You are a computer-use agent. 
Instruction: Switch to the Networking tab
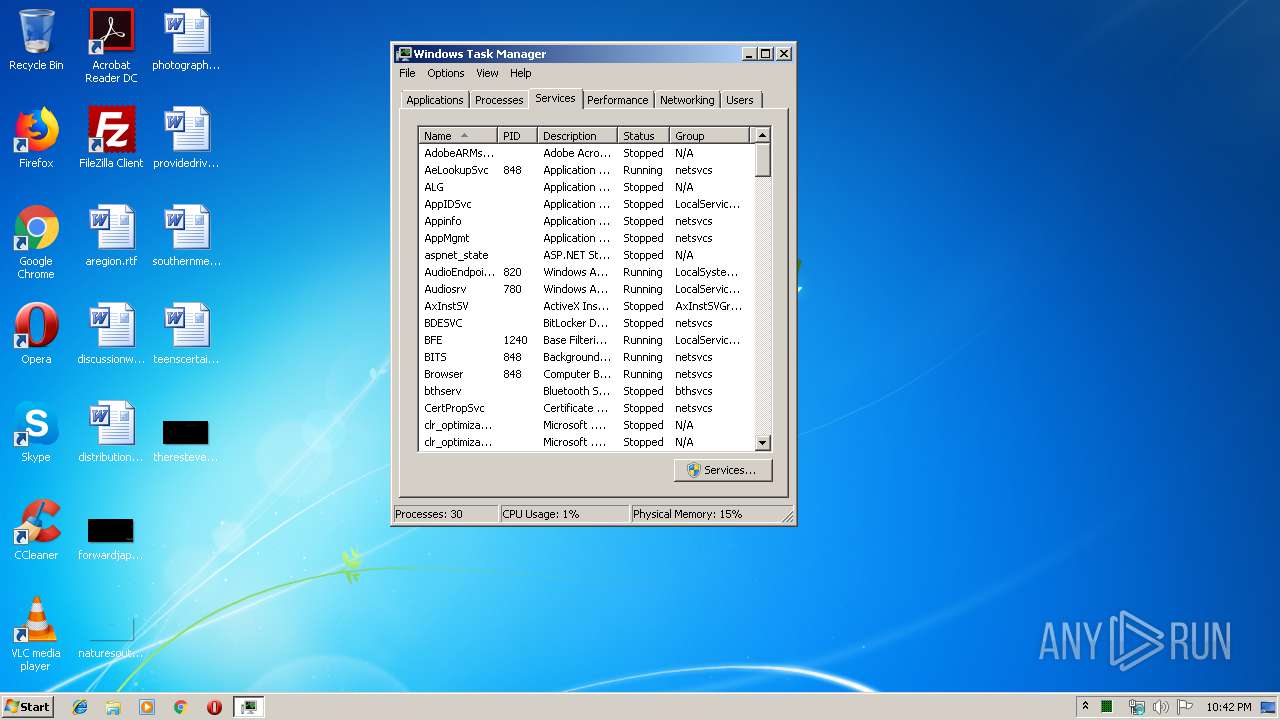[687, 100]
